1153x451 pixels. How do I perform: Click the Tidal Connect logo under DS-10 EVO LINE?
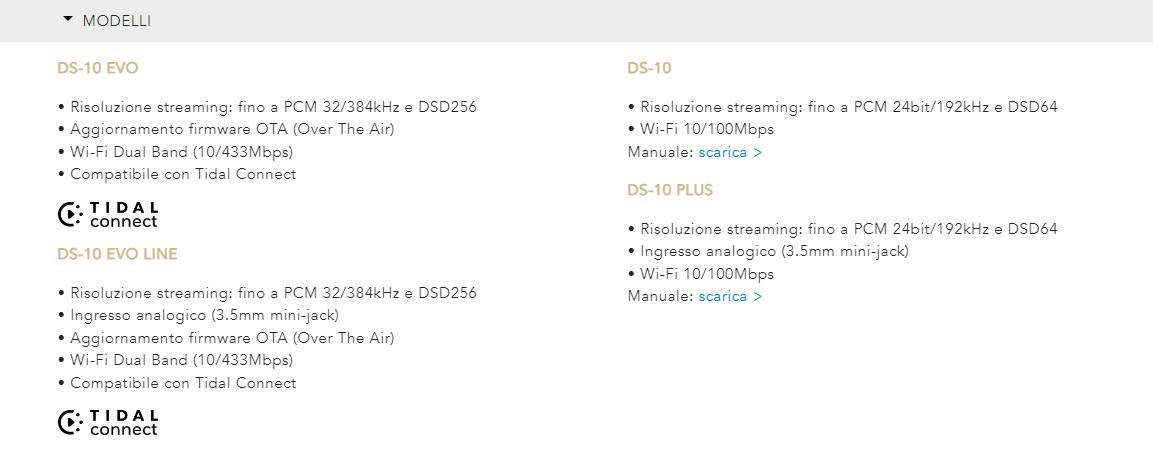point(107,423)
